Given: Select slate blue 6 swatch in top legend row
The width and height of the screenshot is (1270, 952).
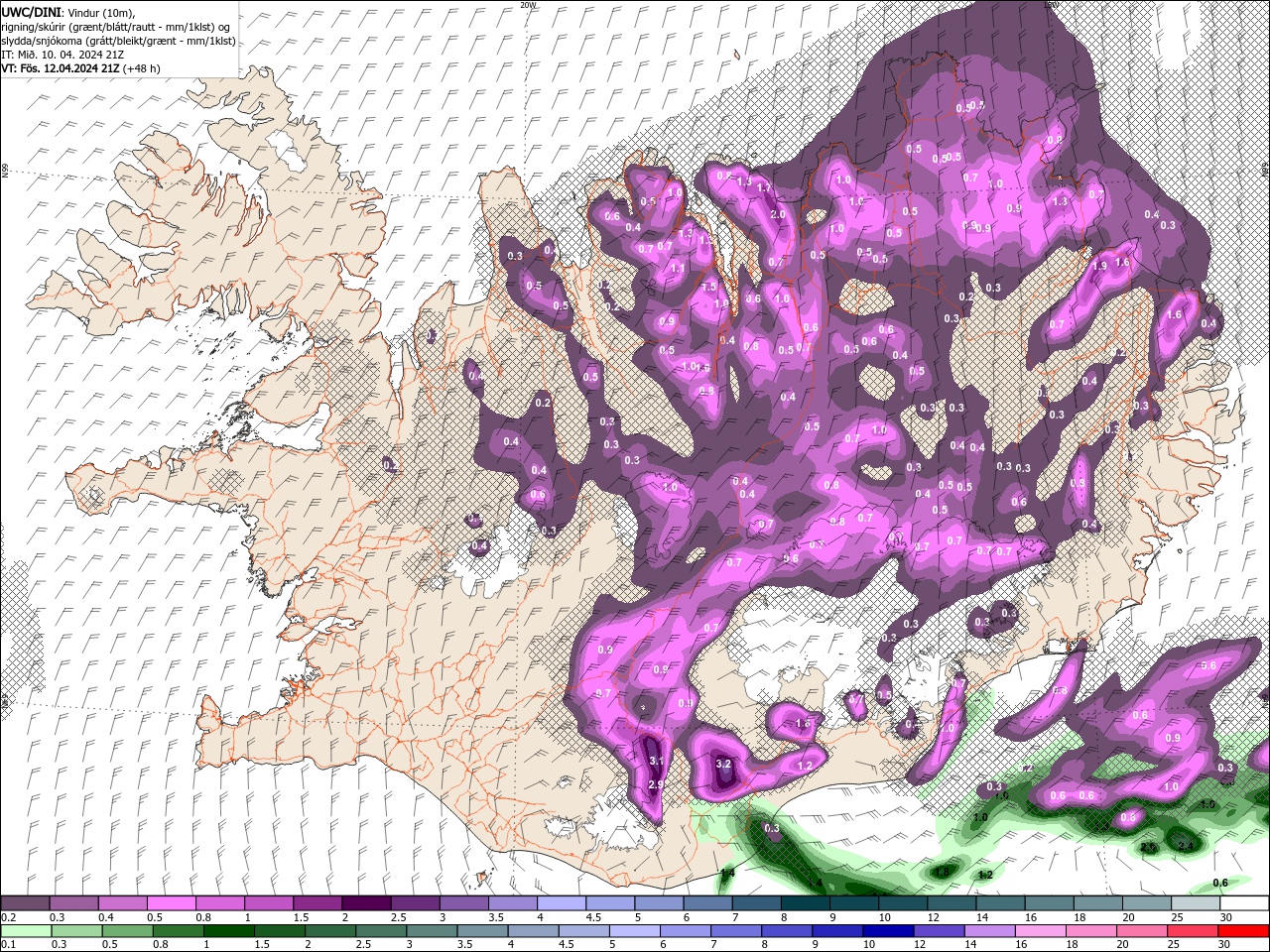Looking at the screenshot, I should pyautogui.click(x=708, y=903).
